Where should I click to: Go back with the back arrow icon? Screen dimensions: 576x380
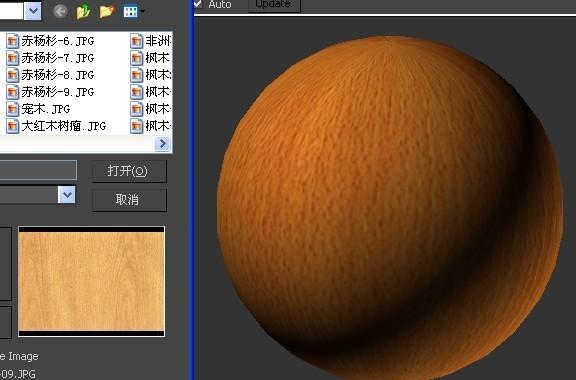pyautogui.click(x=60, y=11)
